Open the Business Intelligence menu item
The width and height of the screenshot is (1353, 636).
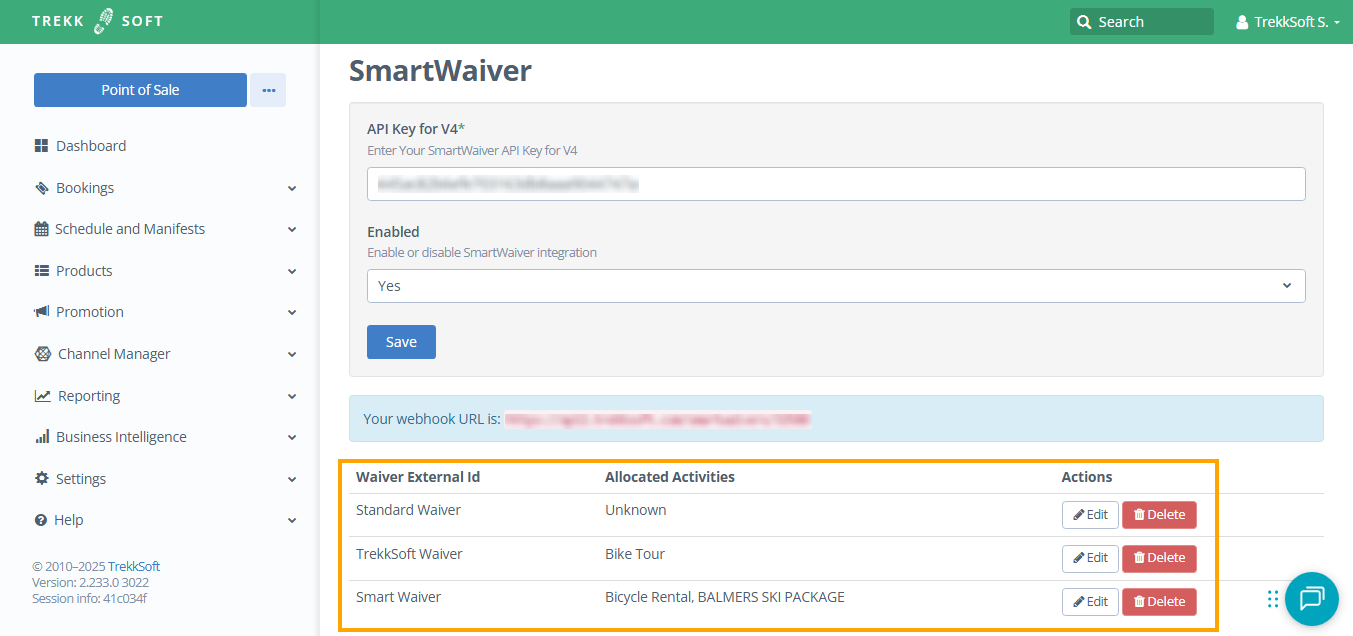click(x=121, y=437)
